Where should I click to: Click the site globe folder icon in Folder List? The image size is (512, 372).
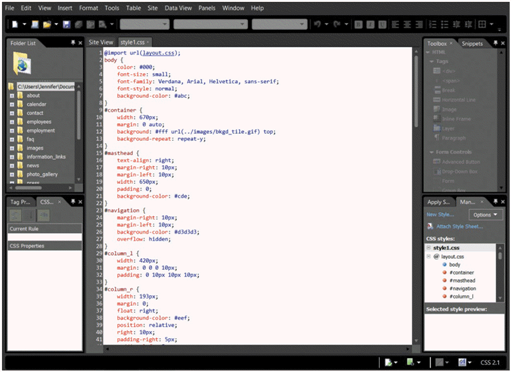(22, 63)
